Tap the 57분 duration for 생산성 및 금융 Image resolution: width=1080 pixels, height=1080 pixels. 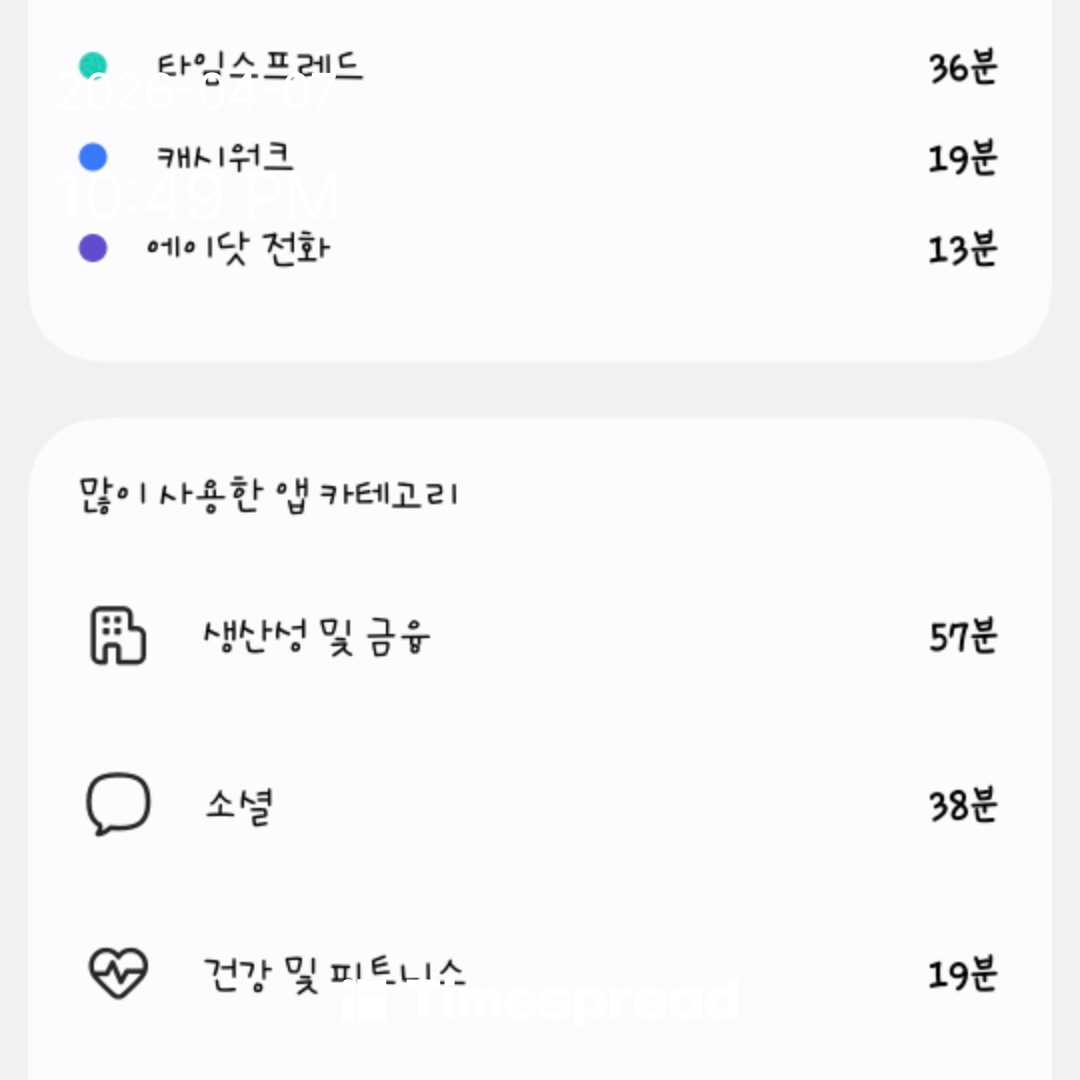coord(962,637)
